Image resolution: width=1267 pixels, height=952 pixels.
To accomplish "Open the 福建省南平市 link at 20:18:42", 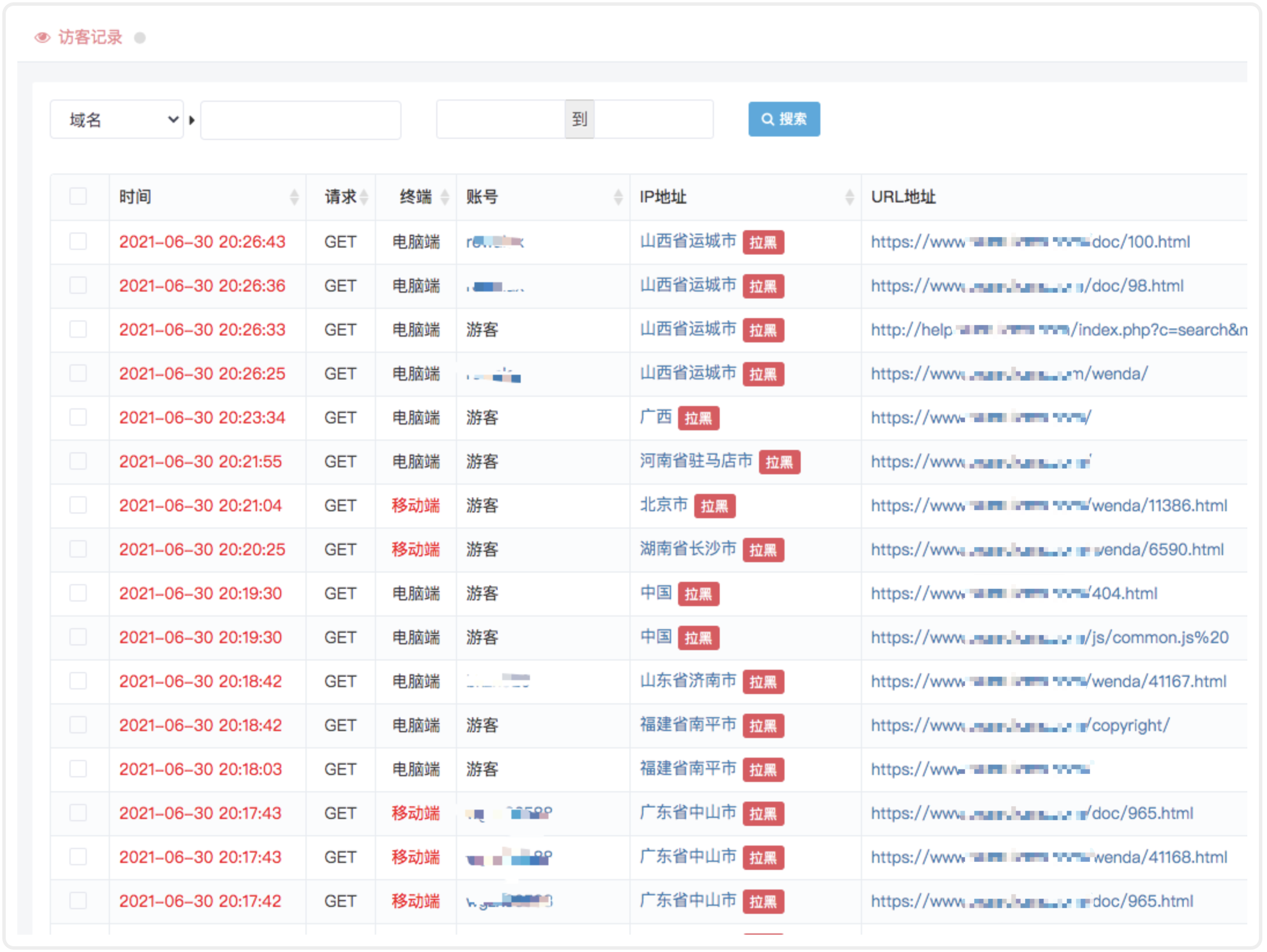I will pos(688,725).
